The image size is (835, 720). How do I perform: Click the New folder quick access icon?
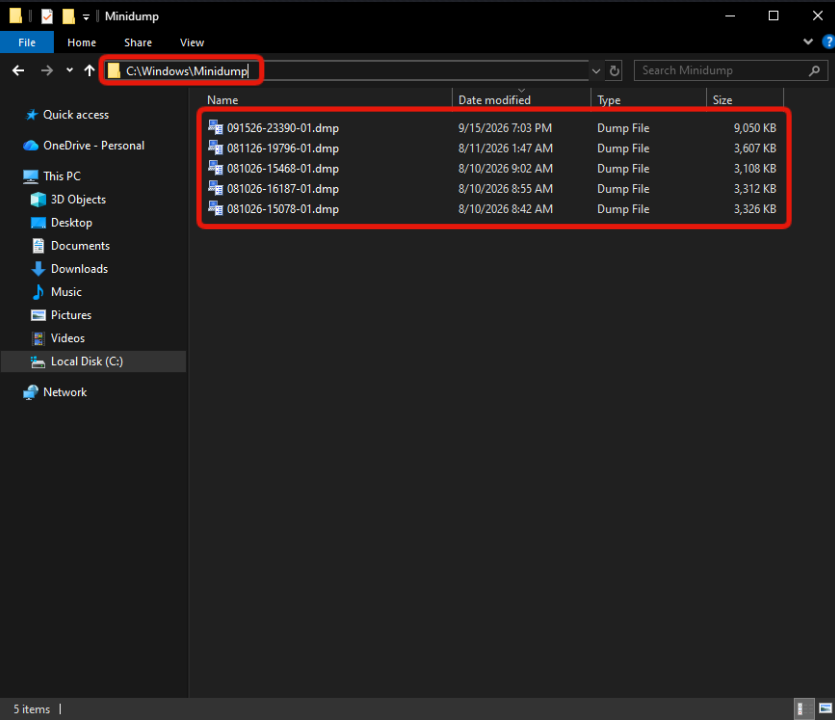click(68, 17)
